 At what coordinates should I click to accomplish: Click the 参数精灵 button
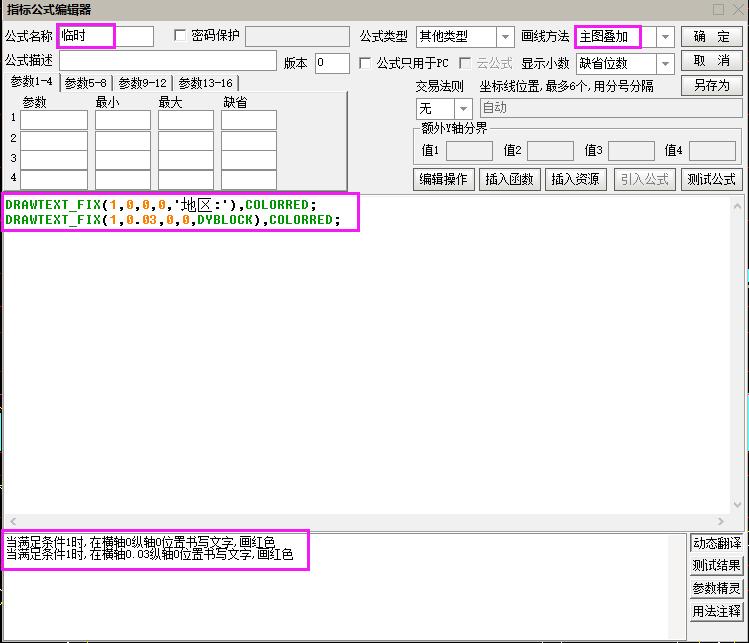[x=717, y=588]
